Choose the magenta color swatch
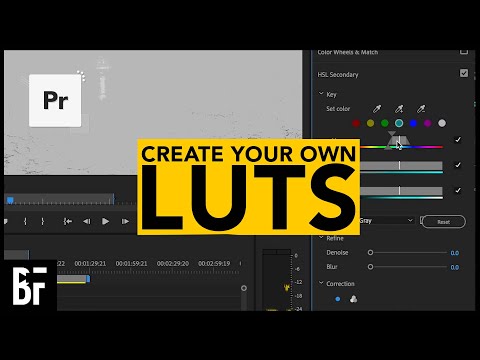Viewport: 480px width, 360px height. 428,123
